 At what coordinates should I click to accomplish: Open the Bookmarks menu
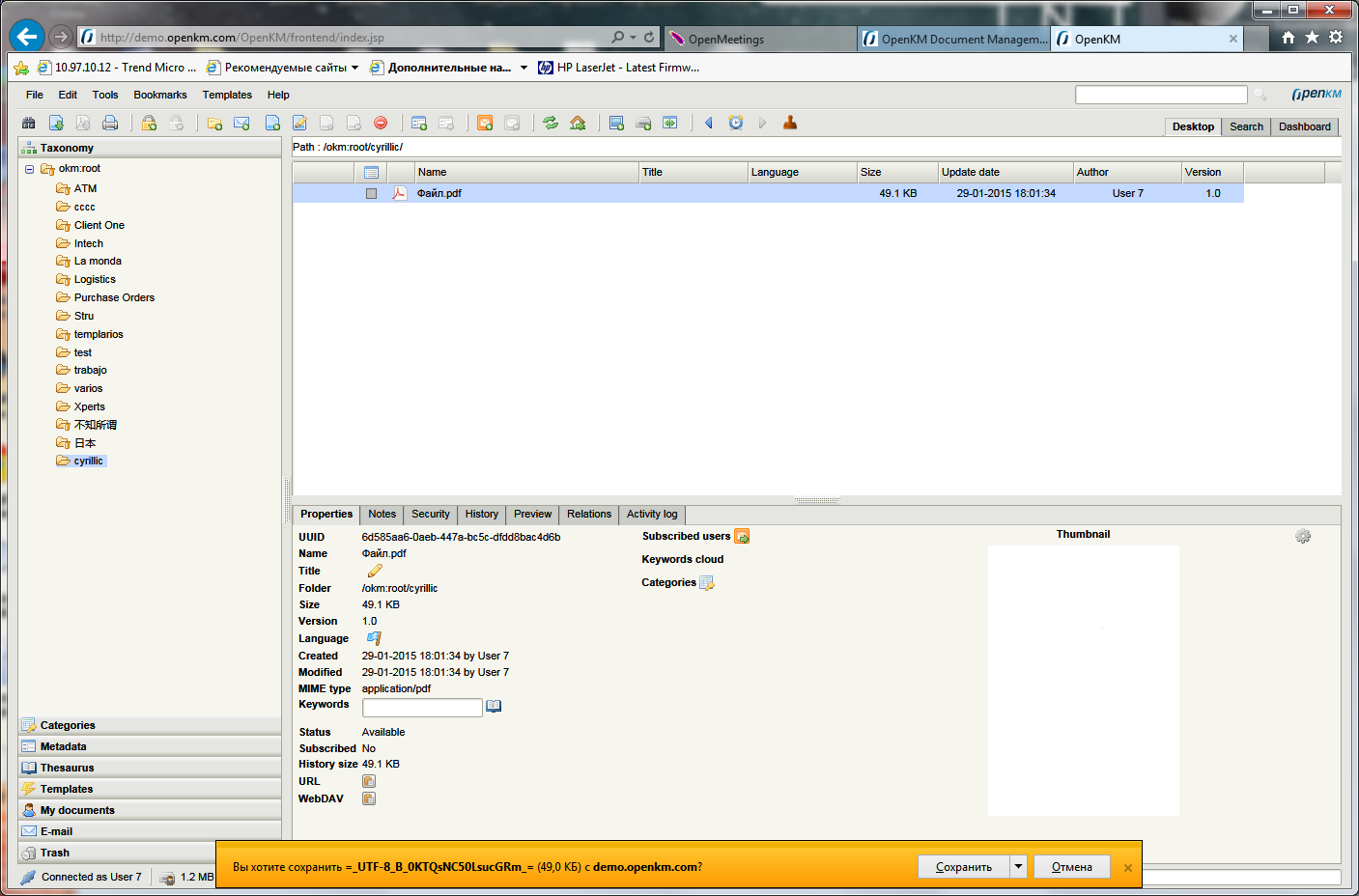click(x=159, y=95)
